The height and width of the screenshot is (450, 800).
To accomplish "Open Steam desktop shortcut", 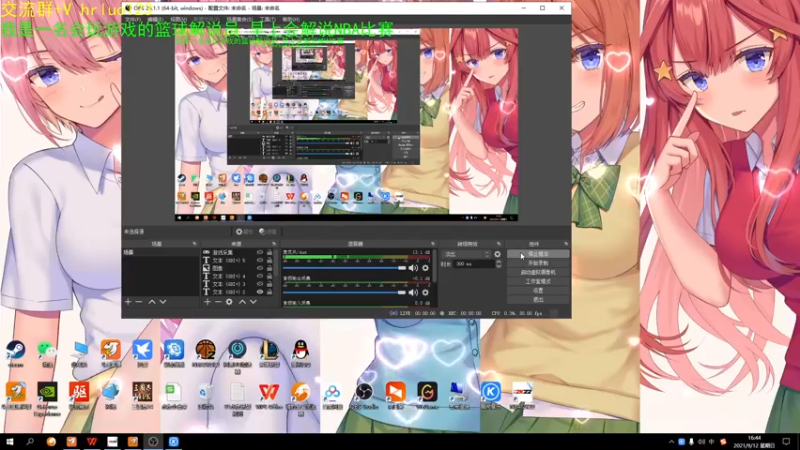I will [15, 354].
